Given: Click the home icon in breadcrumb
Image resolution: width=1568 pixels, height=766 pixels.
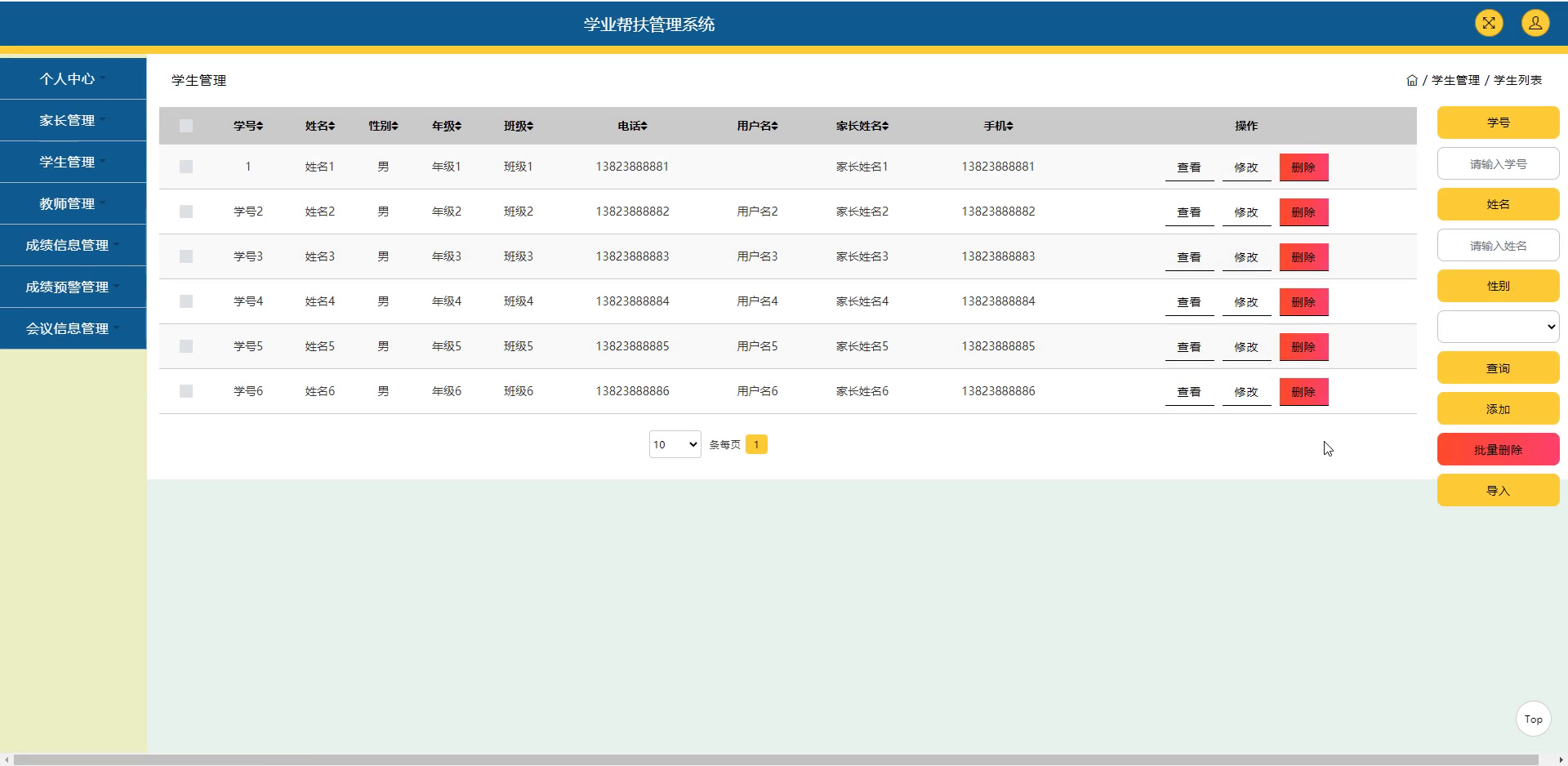Looking at the screenshot, I should tap(1412, 80).
